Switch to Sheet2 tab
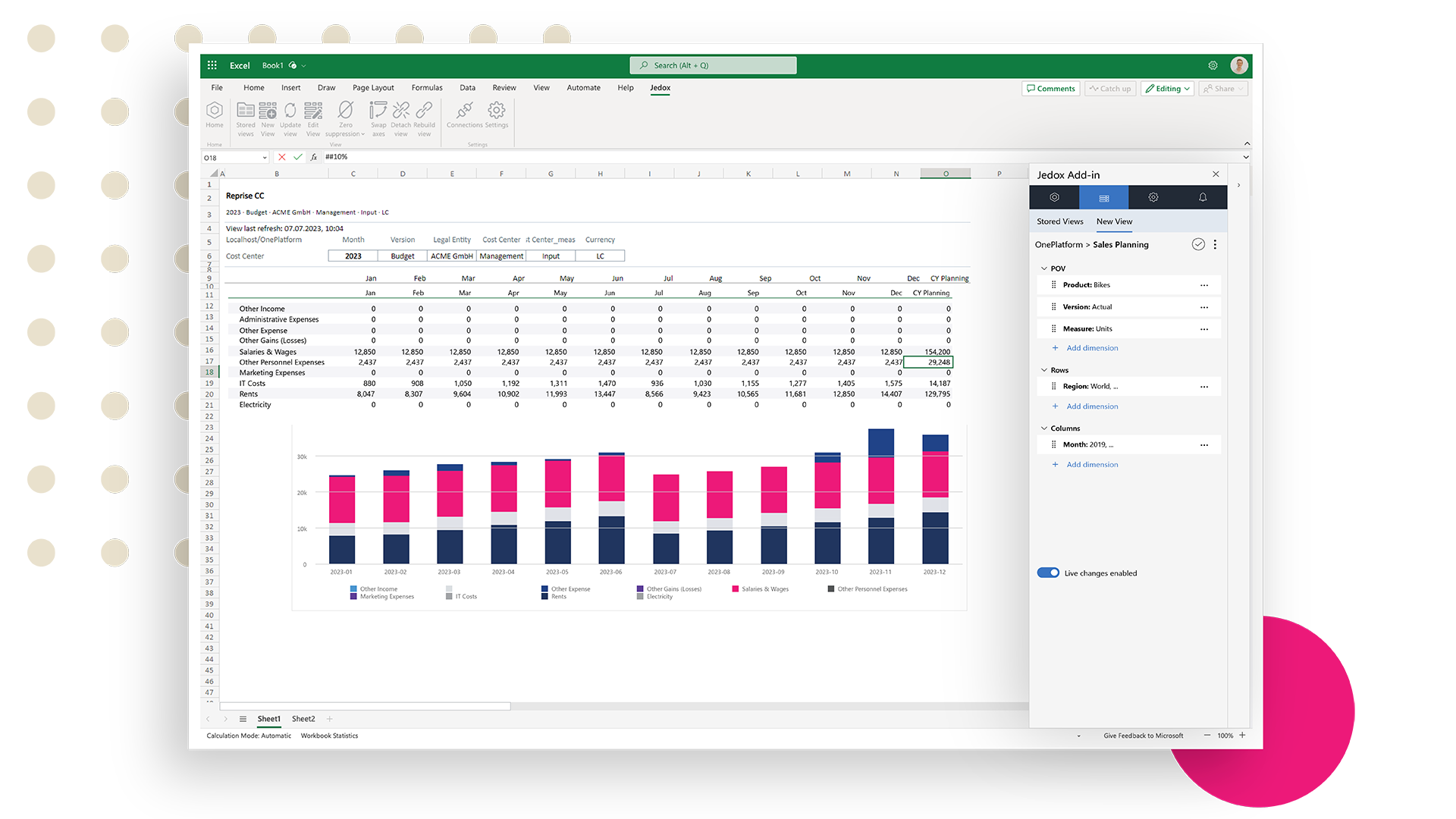Viewport: 1456px width, 819px height. pyautogui.click(x=303, y=719)
